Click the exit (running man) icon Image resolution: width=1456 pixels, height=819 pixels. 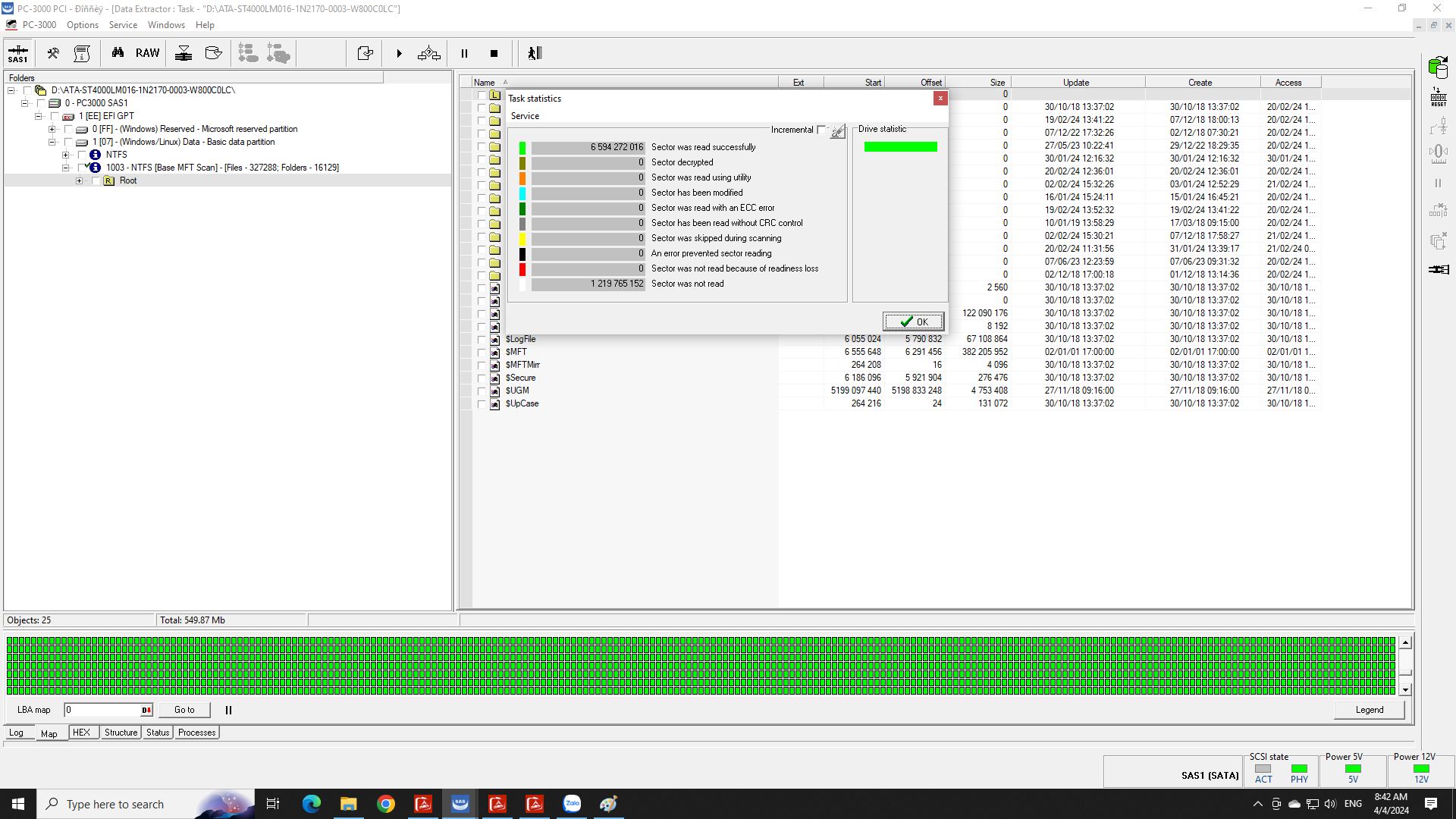point(535,53)
